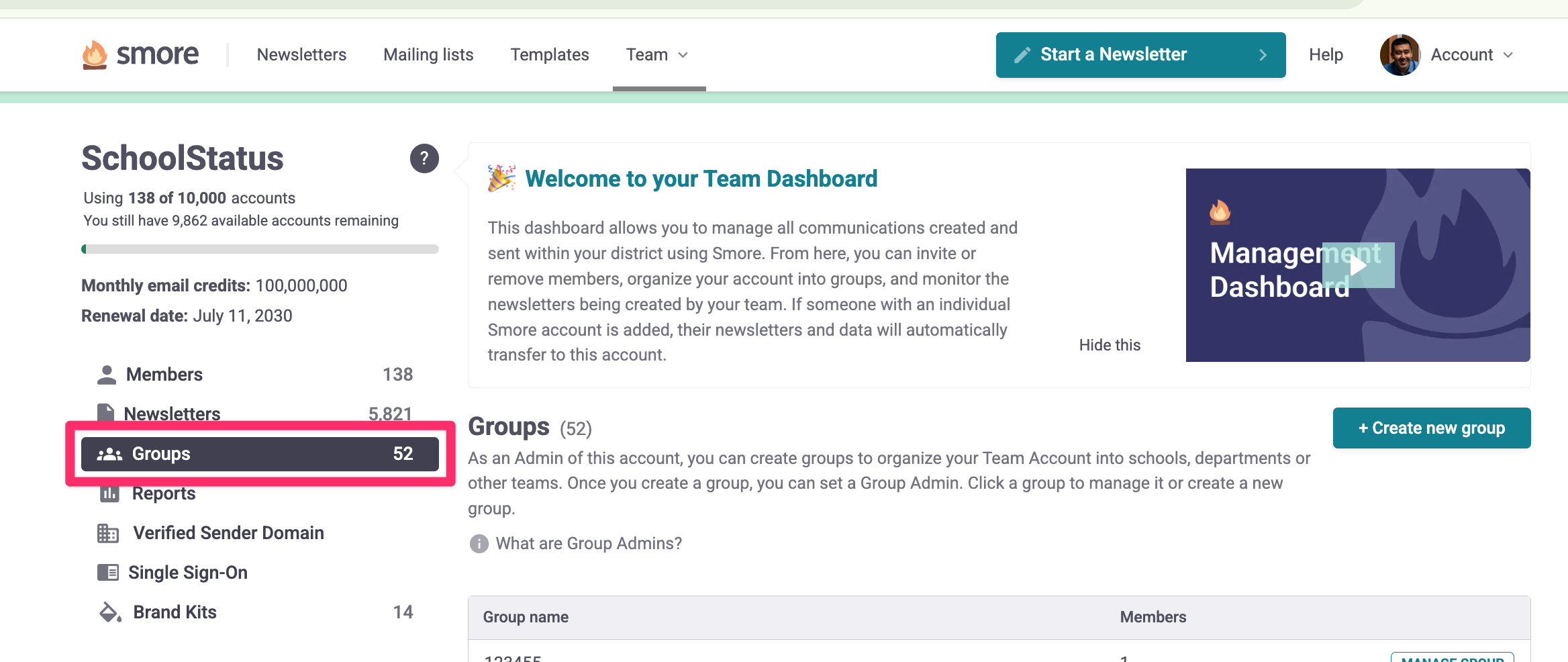Go to Mailing lists
This screenshot has height=662, width=1568.
coord(428,55)
